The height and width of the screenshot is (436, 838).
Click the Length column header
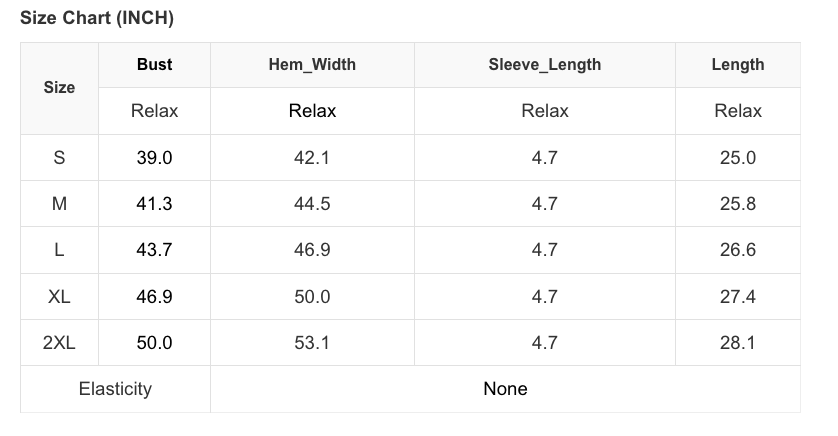737,65
